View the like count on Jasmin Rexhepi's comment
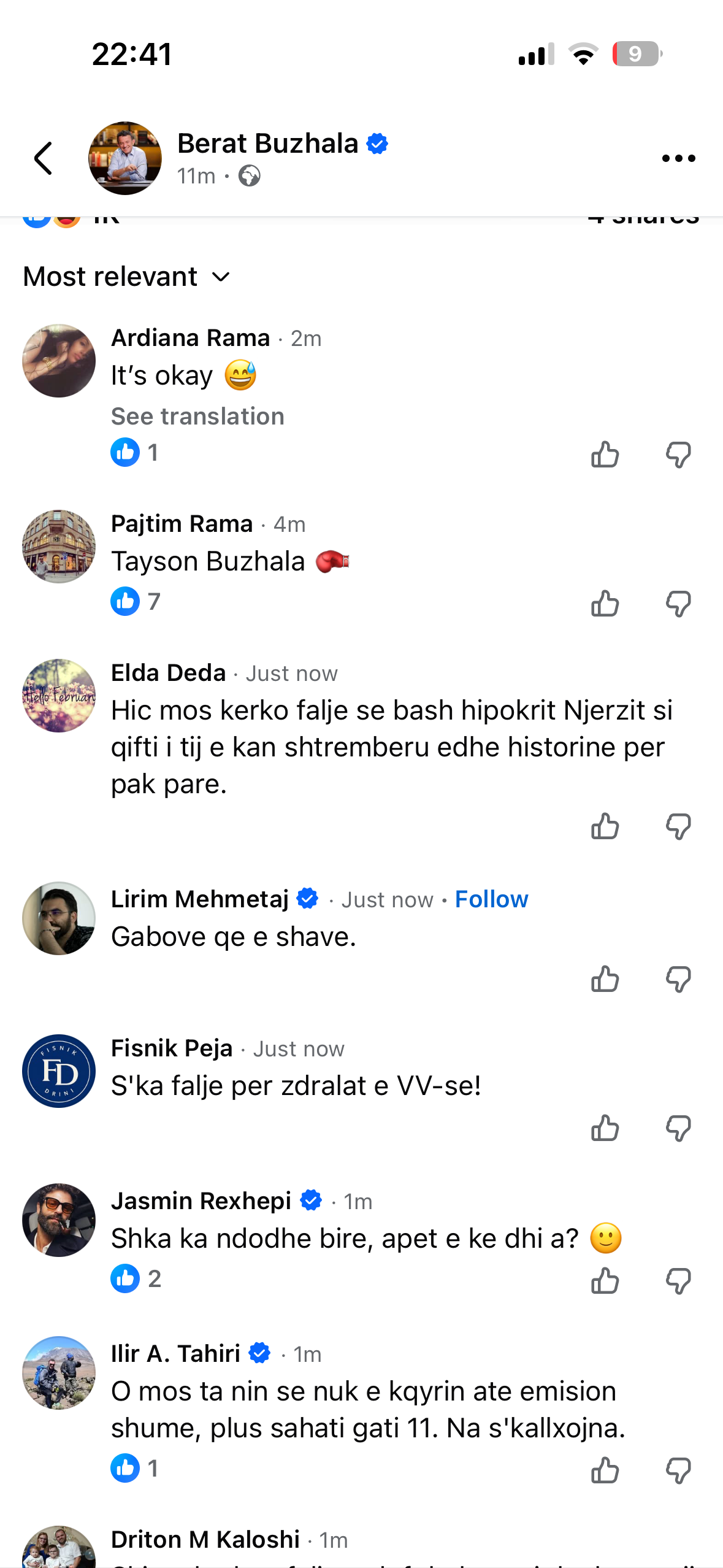The image size is (723, 1568). click(136, 1278)
